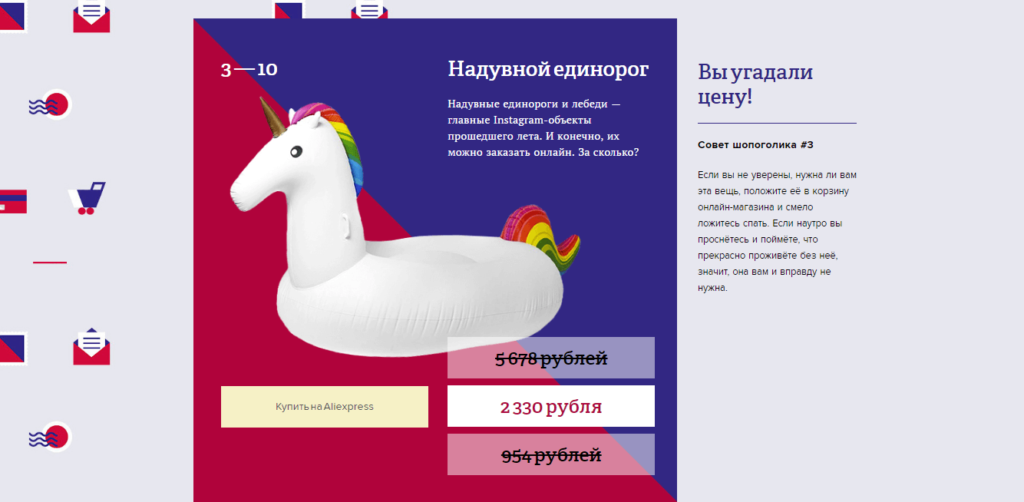Select the crossed-out 954 рублей price option

(x=550, y=455)
